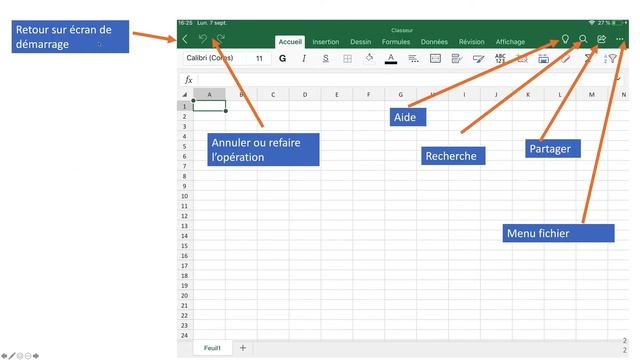This screenshot has height=360, width=640.
Task: Apply the fill color bucket
Action: pos(369,58)
